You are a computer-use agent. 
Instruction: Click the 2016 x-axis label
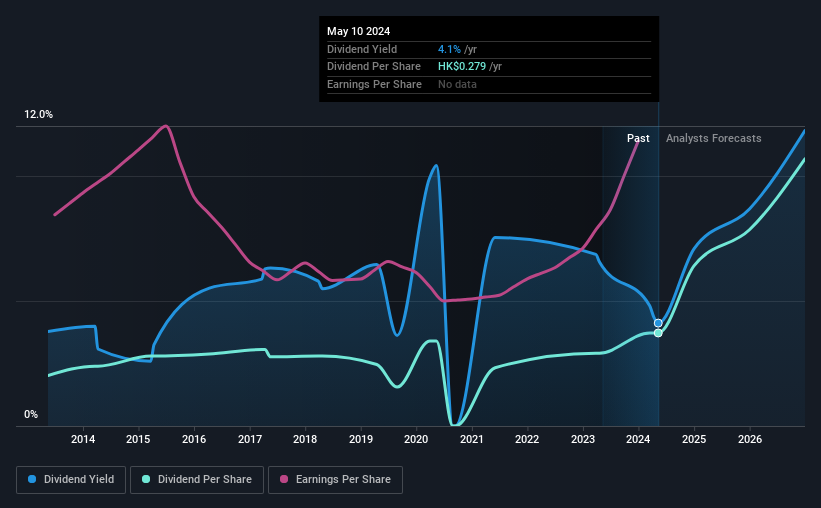pyautogui.click(x=194, y=439)
